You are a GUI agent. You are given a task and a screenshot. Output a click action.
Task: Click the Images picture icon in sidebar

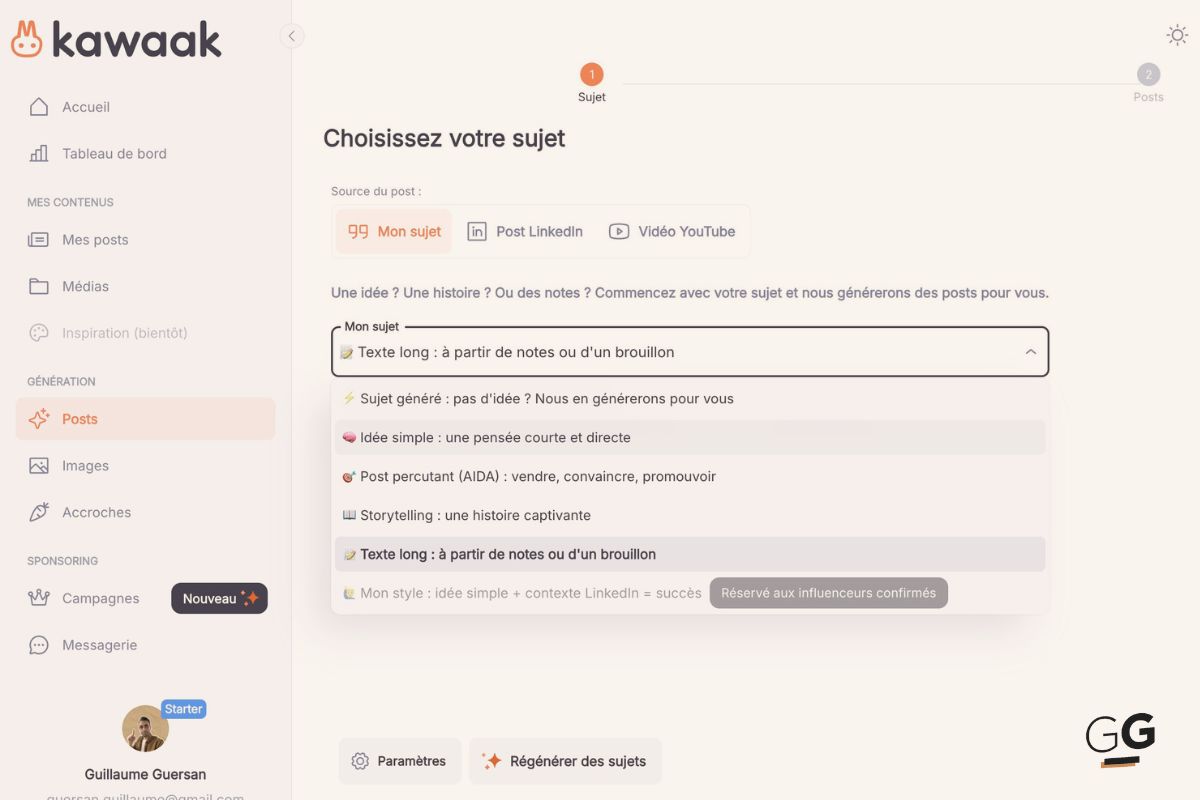click(38, 465)
